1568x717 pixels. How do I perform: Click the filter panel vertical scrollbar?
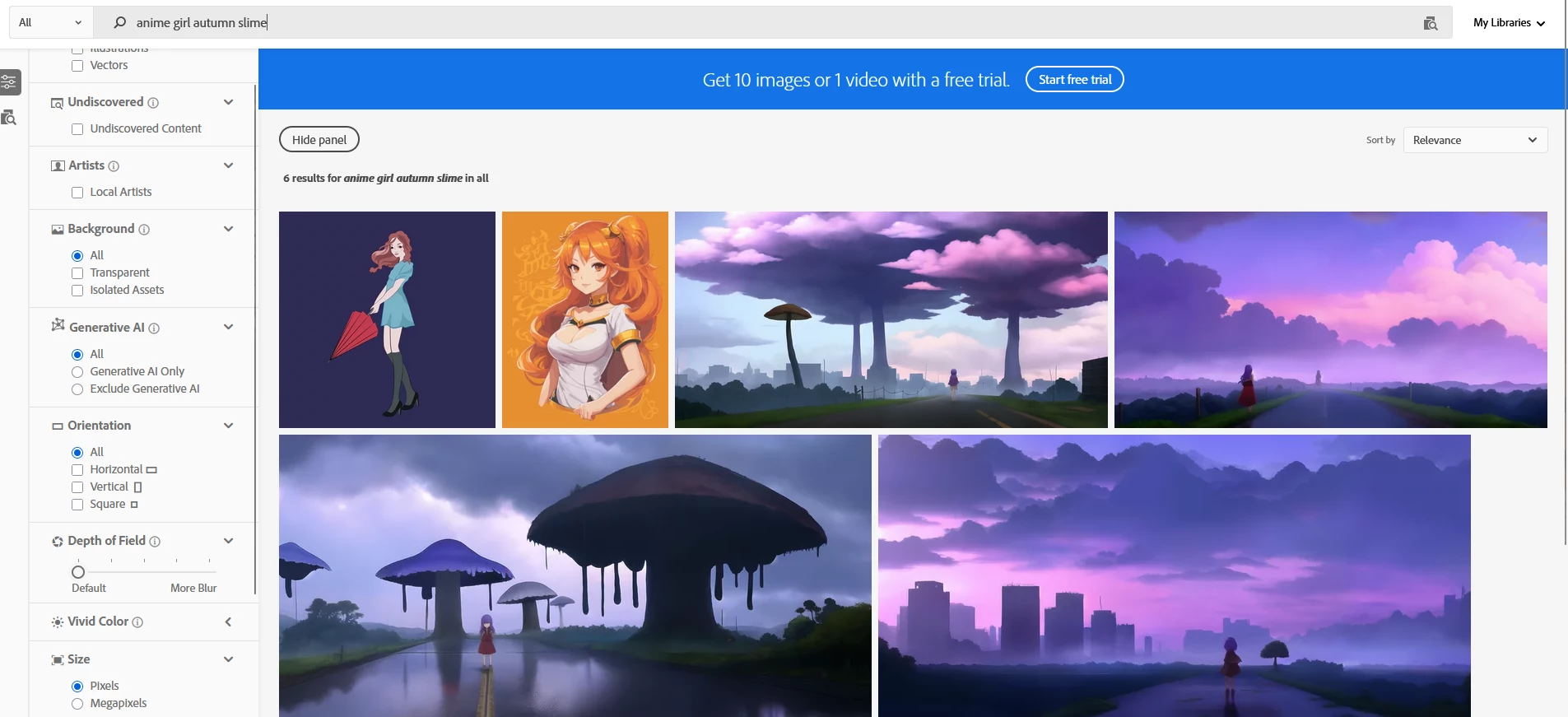(x=255, y=338)
